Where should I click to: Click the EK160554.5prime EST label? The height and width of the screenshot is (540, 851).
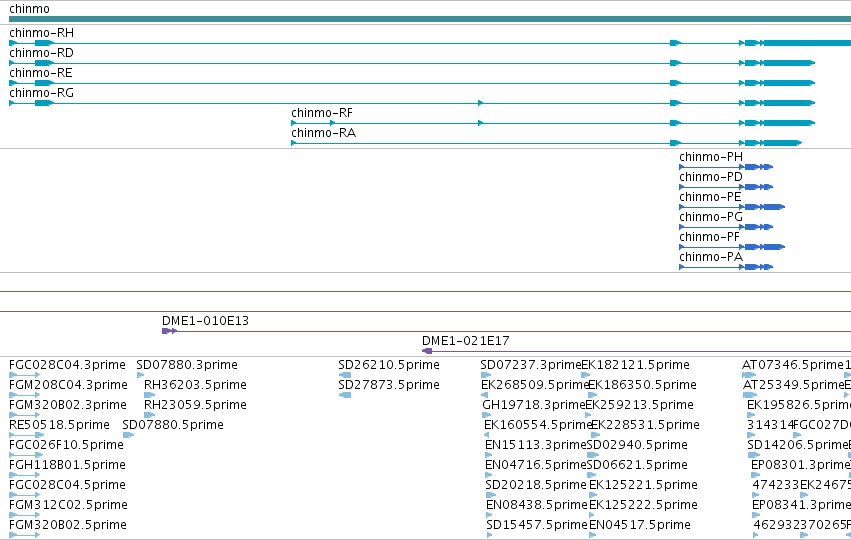[538, 425]
